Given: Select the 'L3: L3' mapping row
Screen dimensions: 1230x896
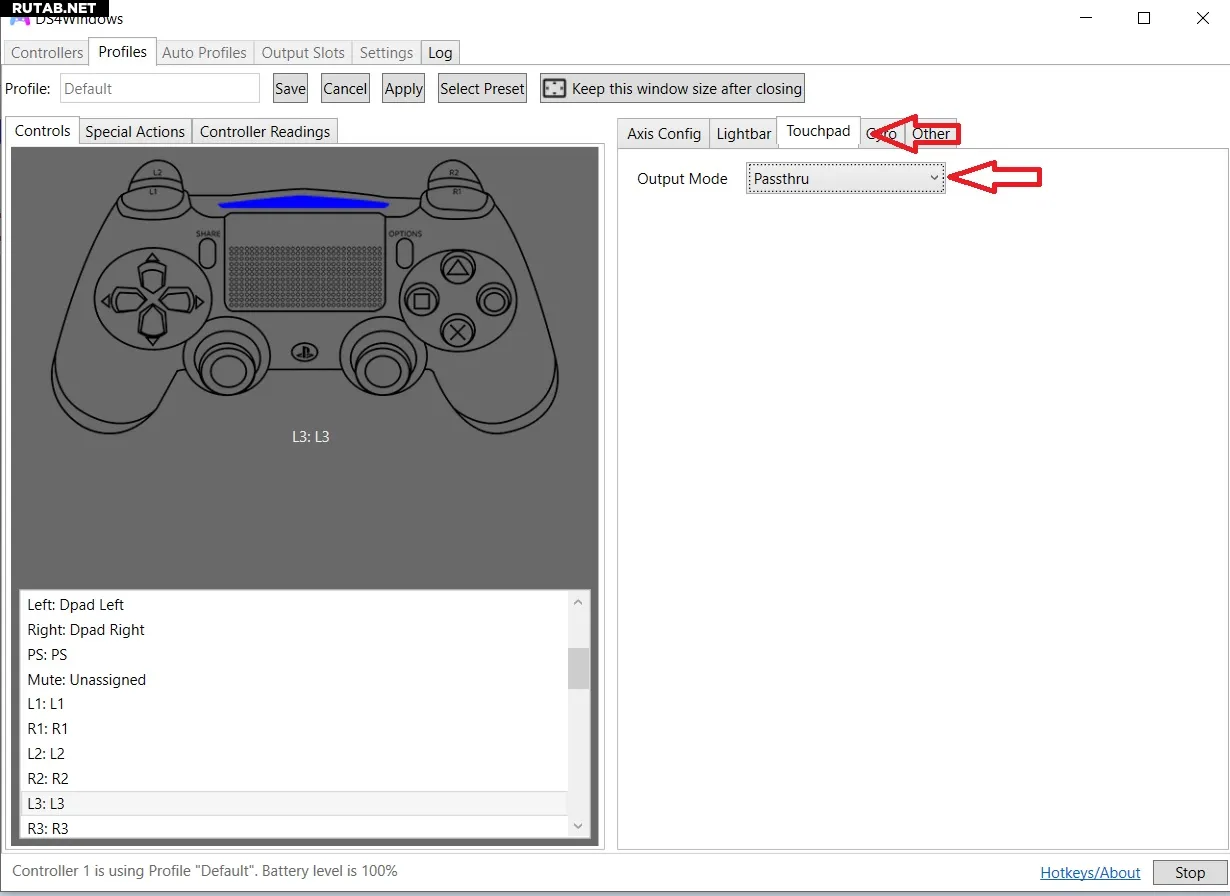Looking at the screenshot, I should coord(293,803).
